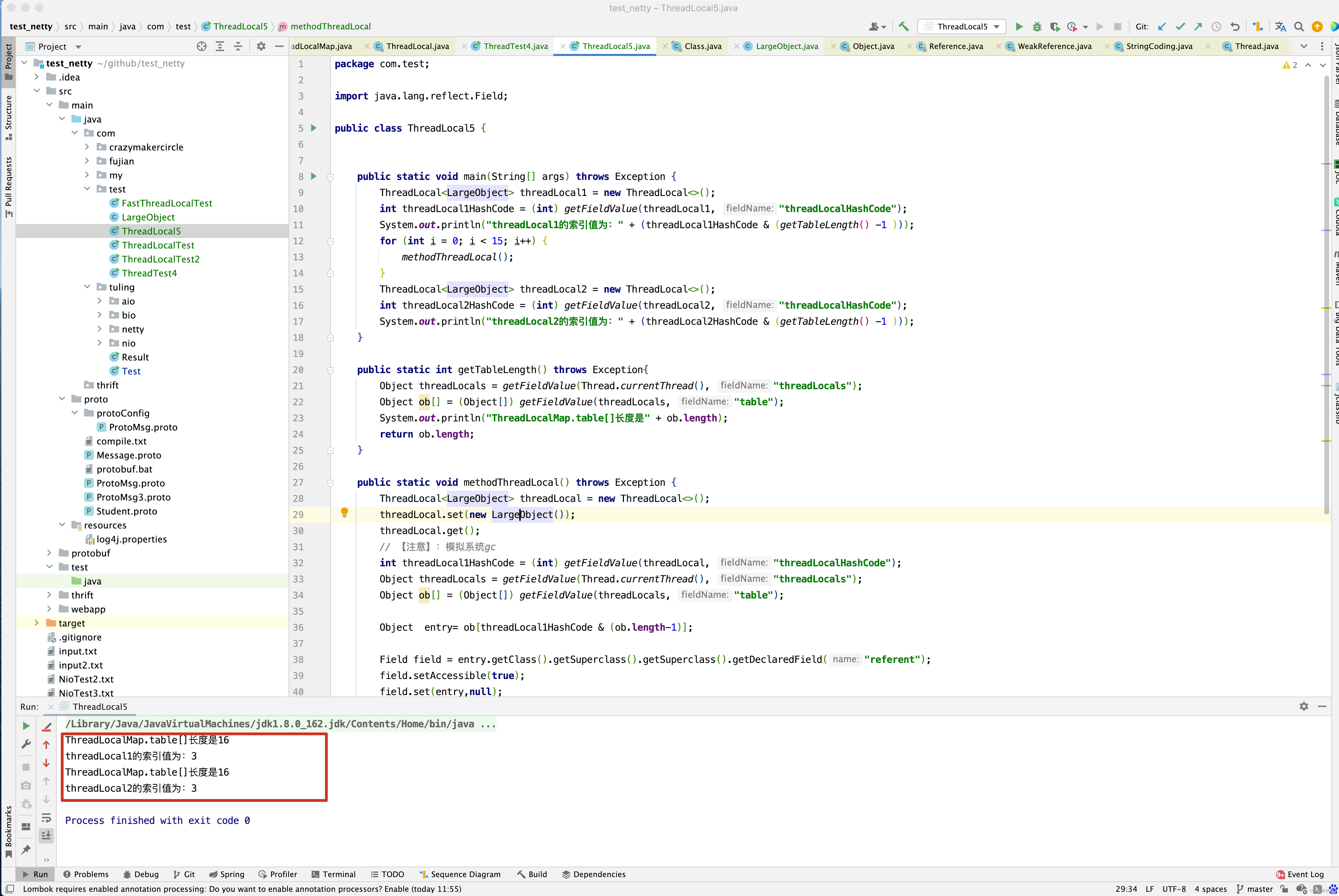Toggle pin tab in Run panel
The image size is (1339, 896).
pos(26,850)
